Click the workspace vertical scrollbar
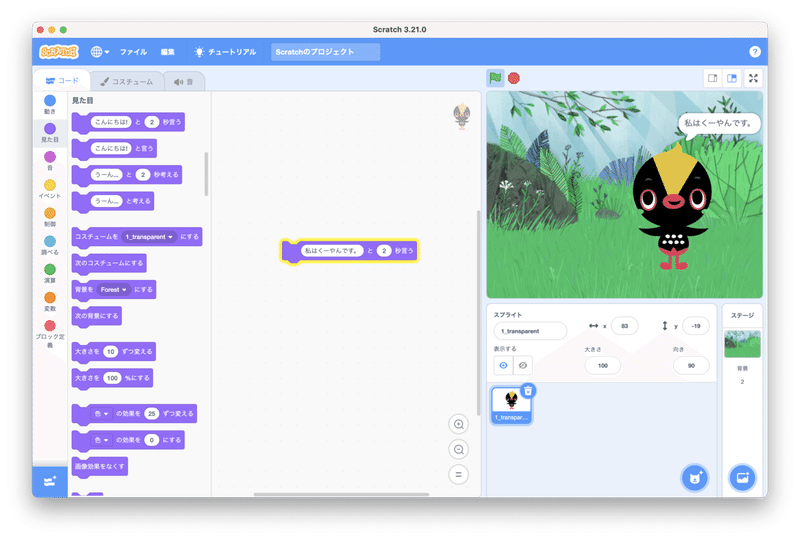This screenshot has width=800, height=540. pos(478,313)
